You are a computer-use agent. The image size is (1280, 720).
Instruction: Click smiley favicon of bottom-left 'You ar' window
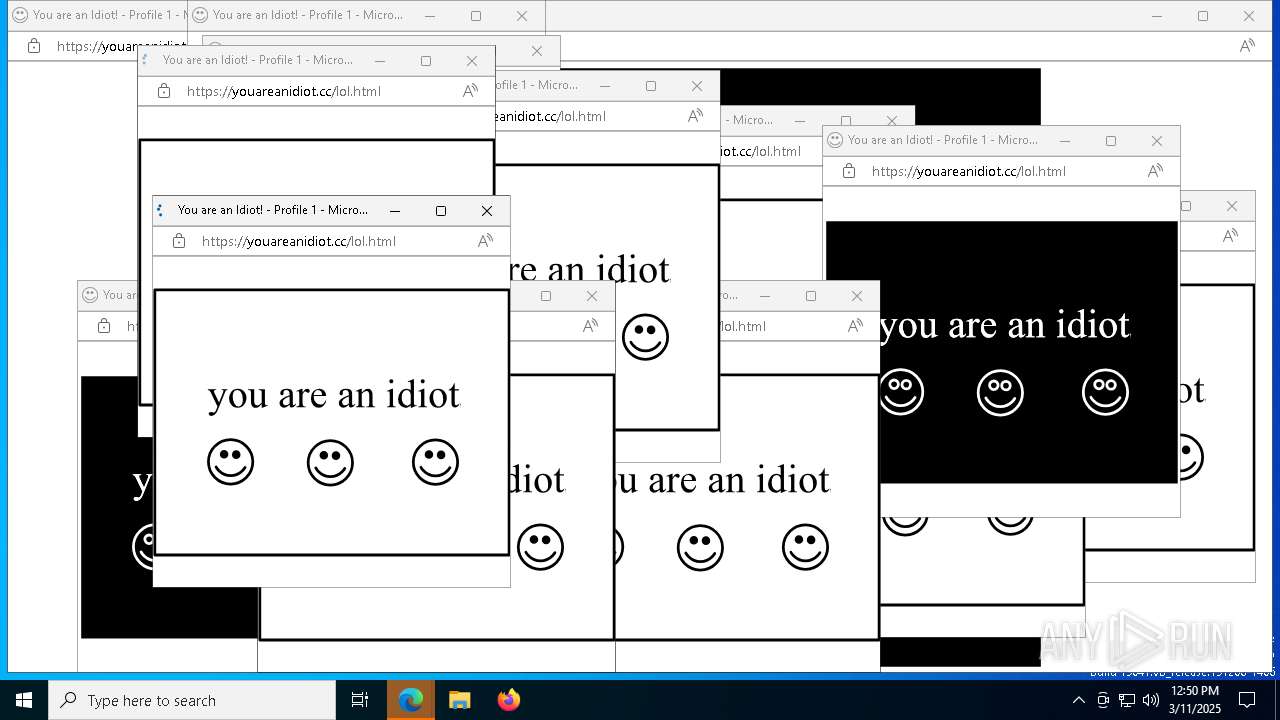pyautogui.click(x=90, y=295)
